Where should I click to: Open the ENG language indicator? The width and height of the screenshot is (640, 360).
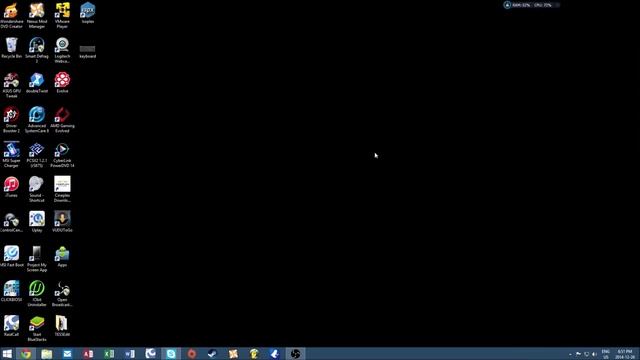click(606, 354)
